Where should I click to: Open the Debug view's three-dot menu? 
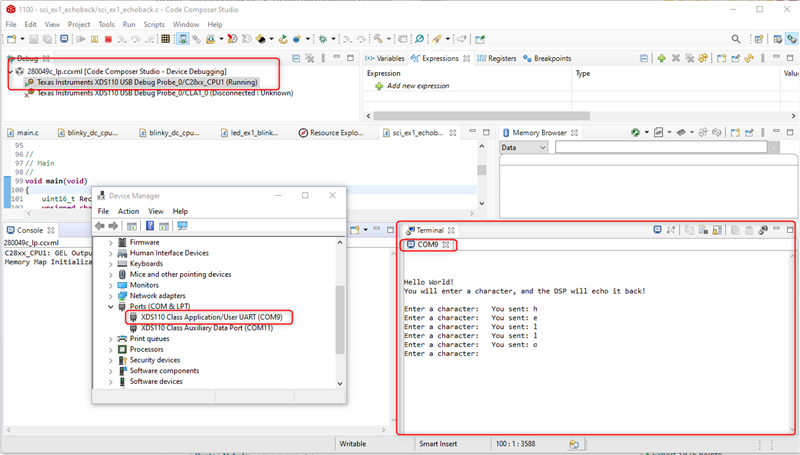pos(323,58)
